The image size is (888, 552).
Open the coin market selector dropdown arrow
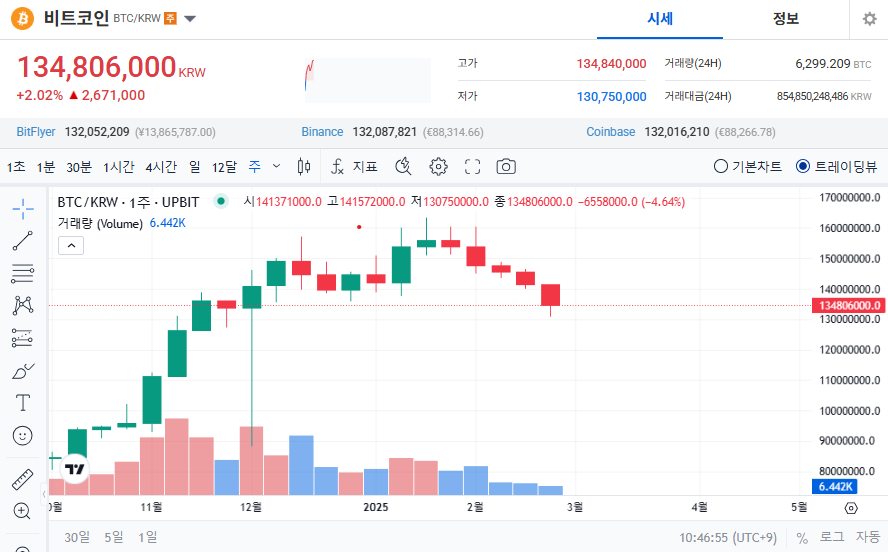(x=190, y=19)
